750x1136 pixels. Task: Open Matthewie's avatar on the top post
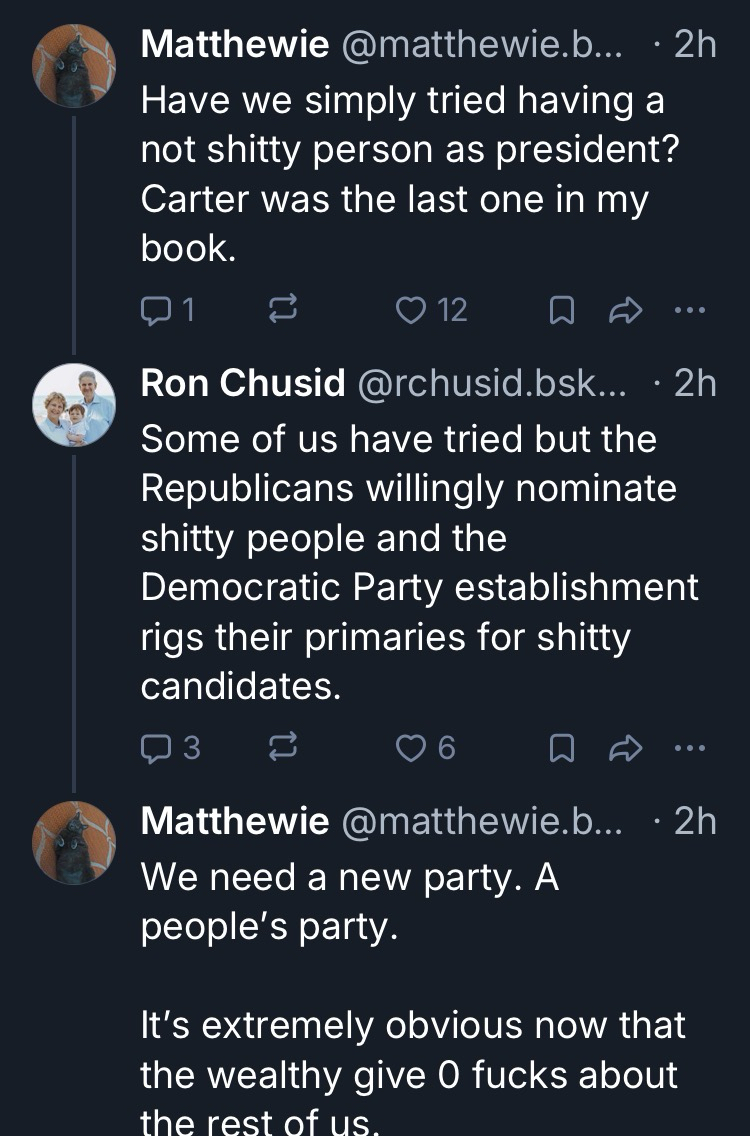(x=74, y=66)
